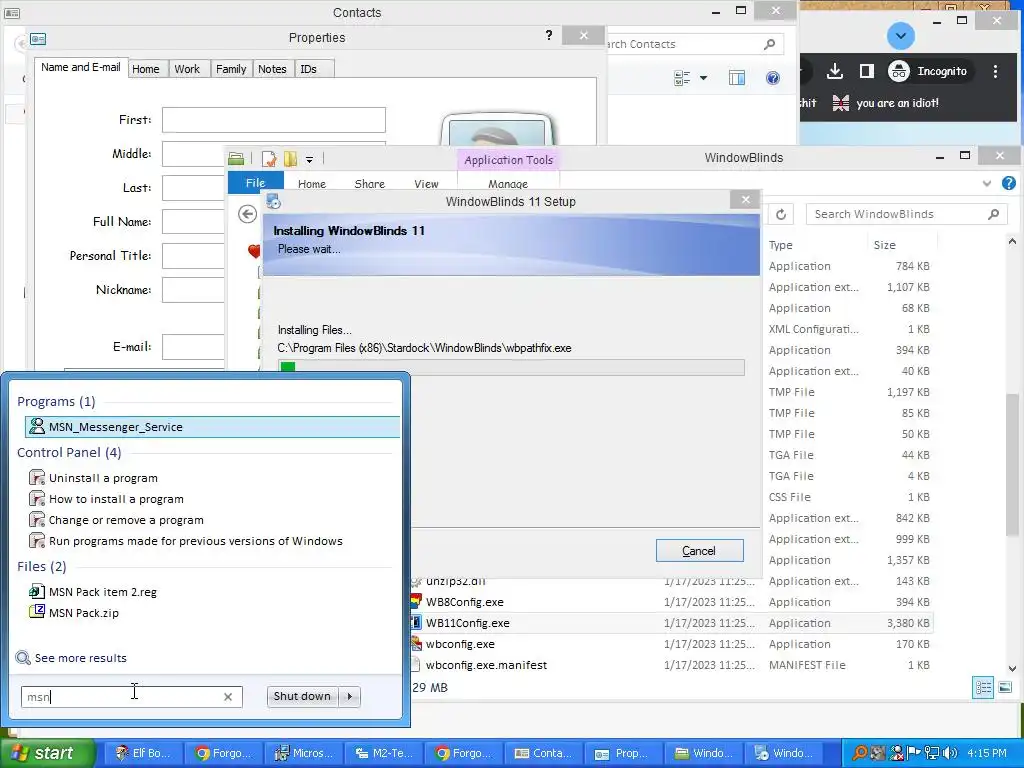
Task: Expand shut down options arrow
Action: pyautogui.click(x=349, y=696)
